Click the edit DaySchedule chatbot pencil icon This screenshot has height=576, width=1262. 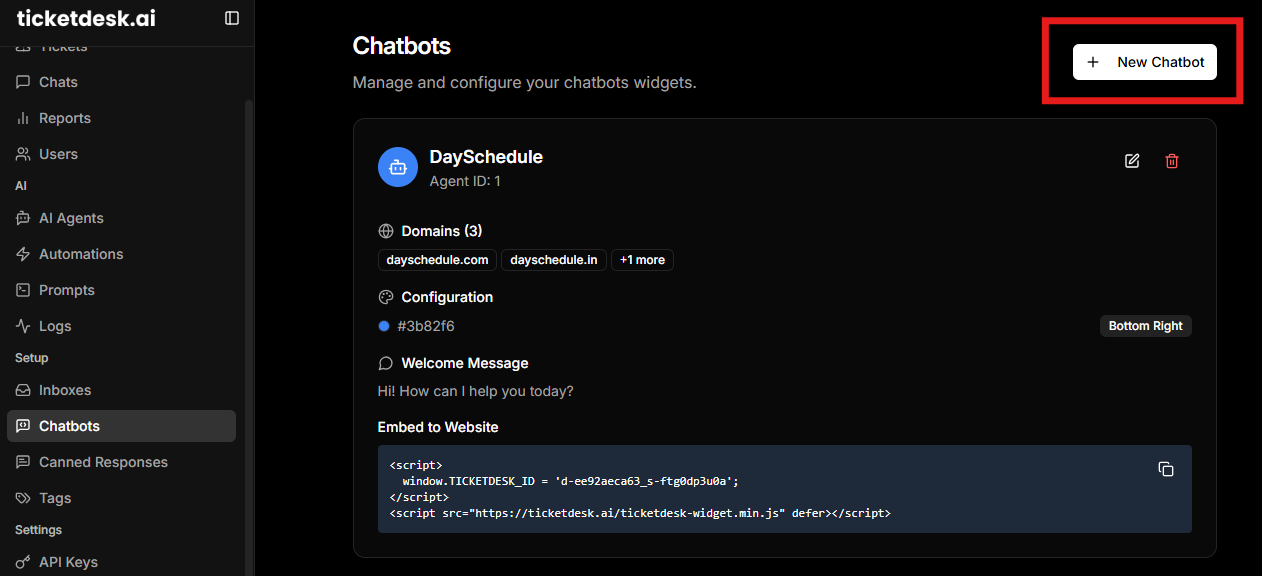1132,161
